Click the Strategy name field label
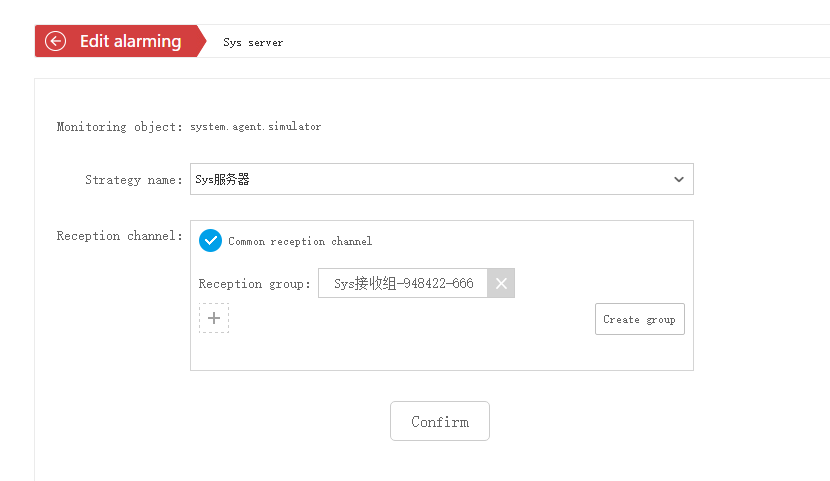 tap(133, 180)
